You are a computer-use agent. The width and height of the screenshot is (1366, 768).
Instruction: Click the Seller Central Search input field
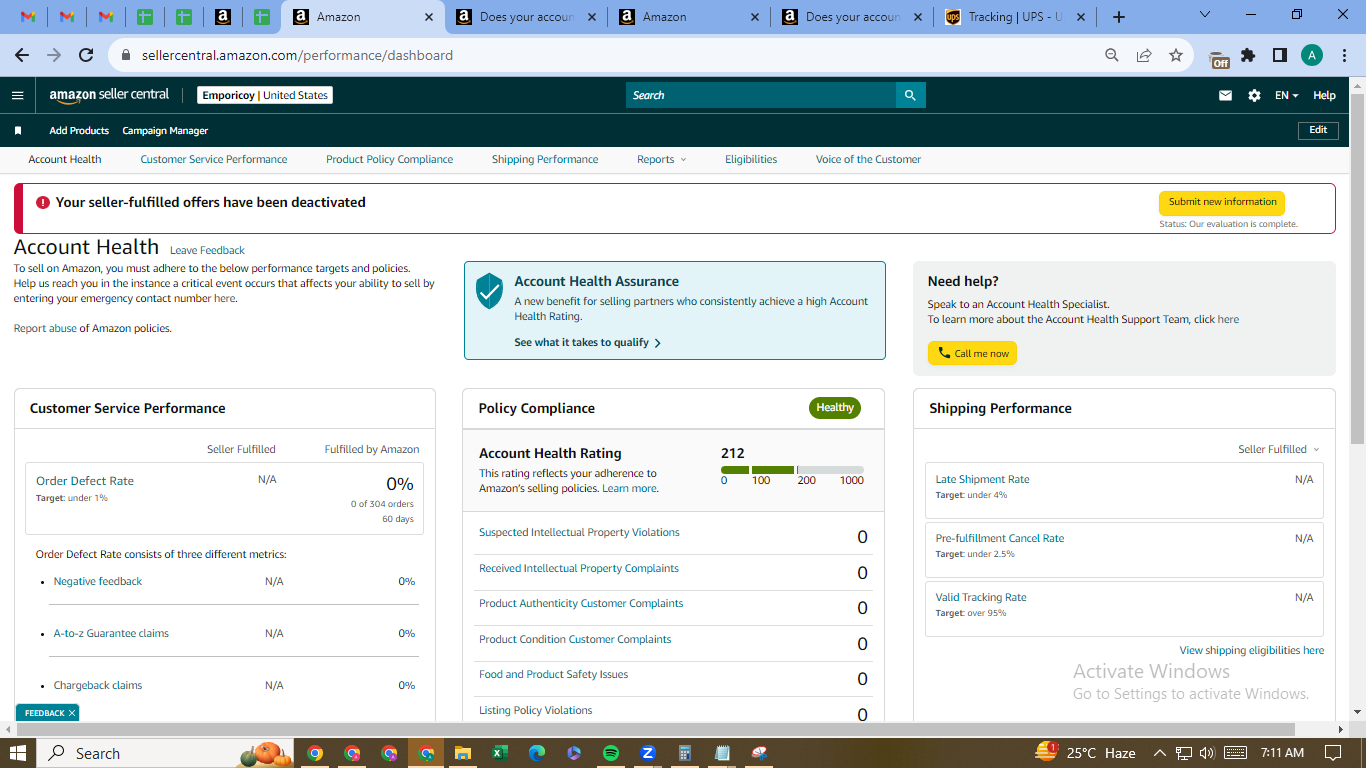click(x=761, y=95)
